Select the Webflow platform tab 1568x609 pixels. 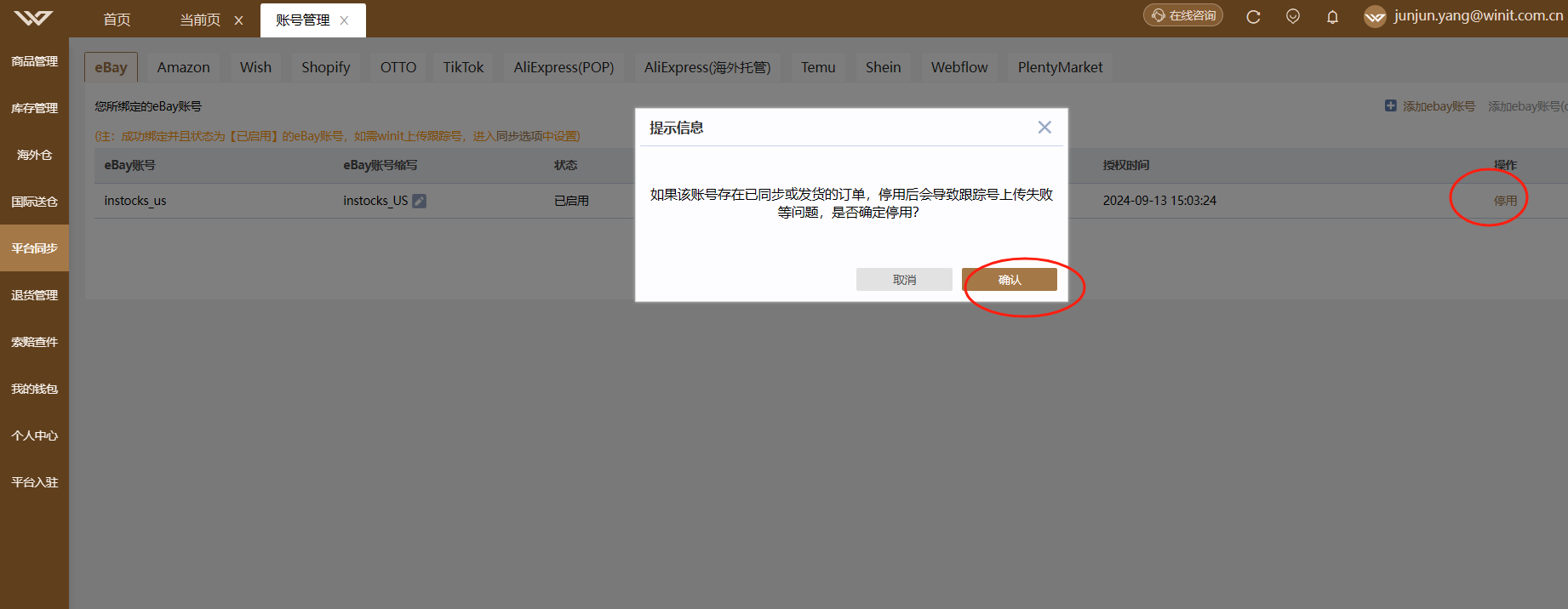coord(959,67)
